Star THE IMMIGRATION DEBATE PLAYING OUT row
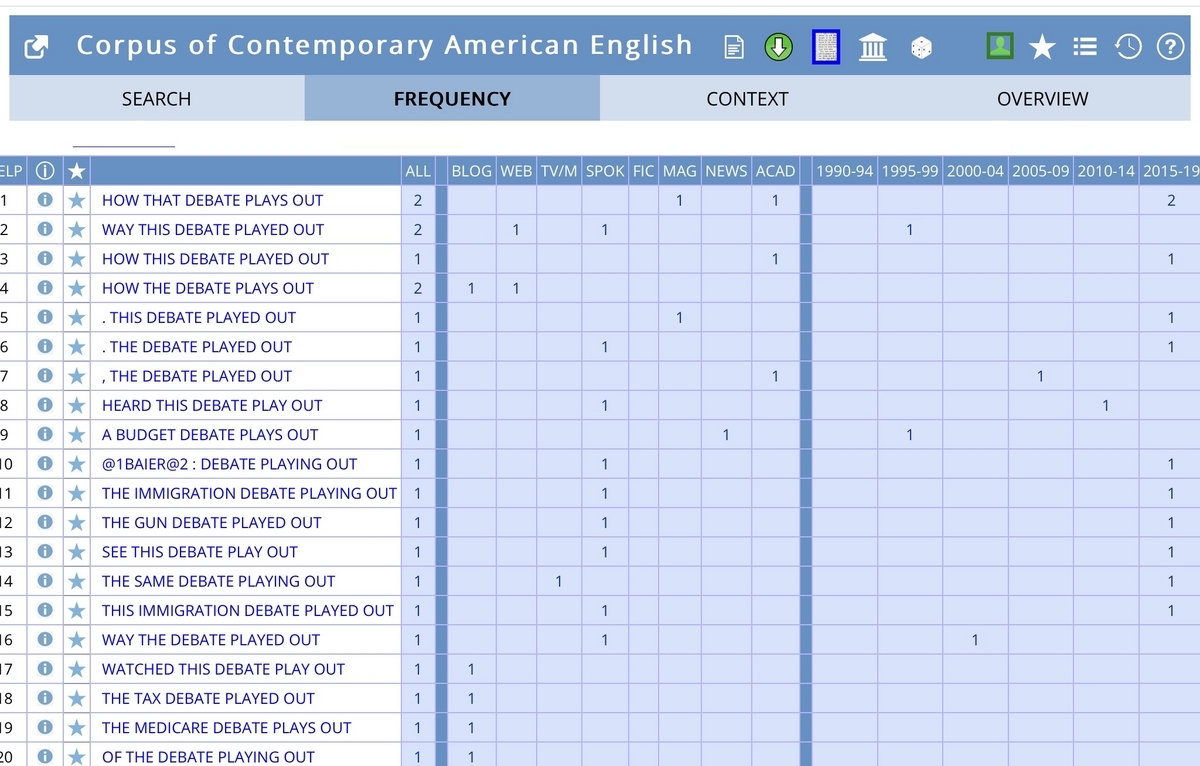The height and width of the screenshot is (766, 1200). (x=76, y=493)
